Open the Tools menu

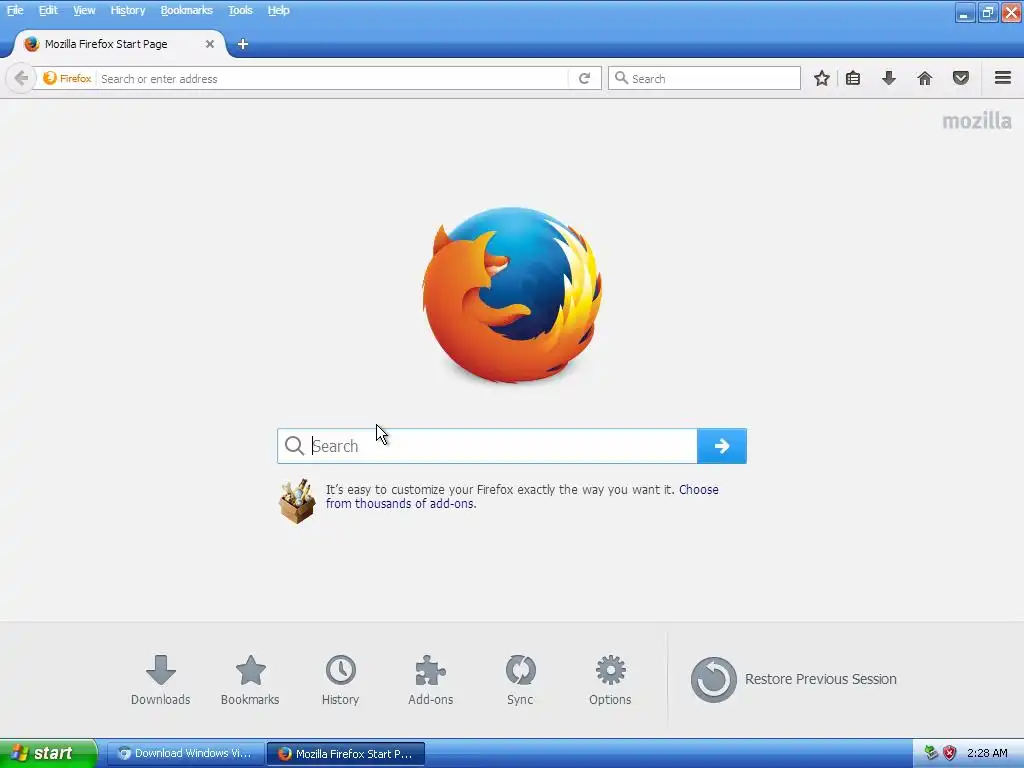tap(240, 10)
